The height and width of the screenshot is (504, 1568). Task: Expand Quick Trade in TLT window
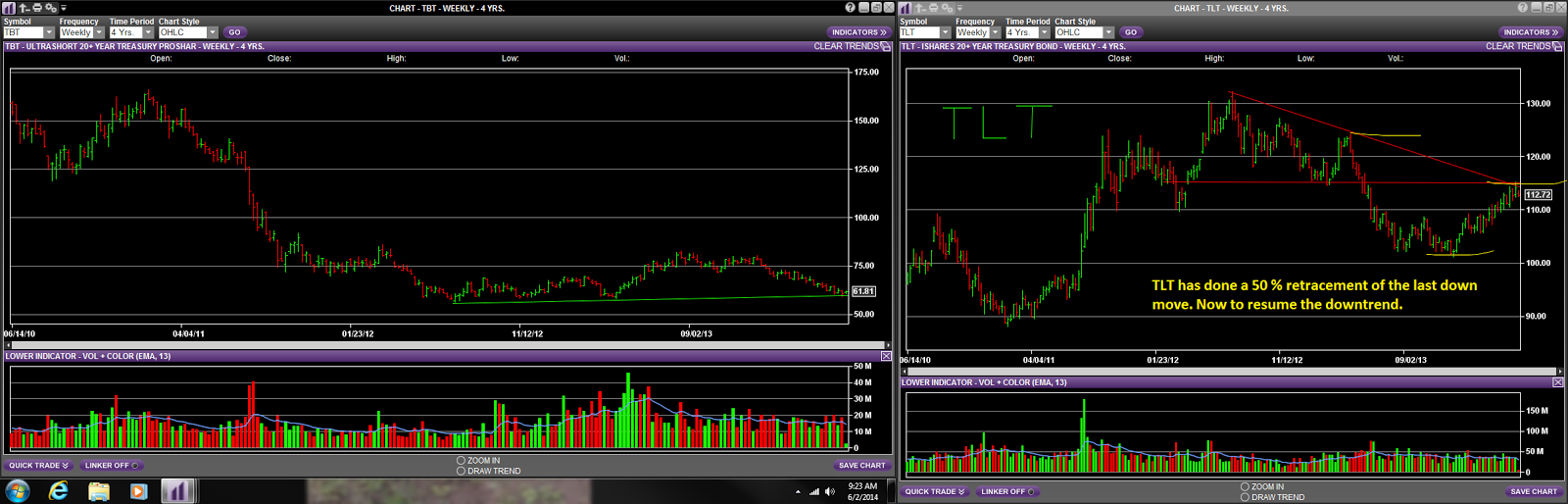935,492
